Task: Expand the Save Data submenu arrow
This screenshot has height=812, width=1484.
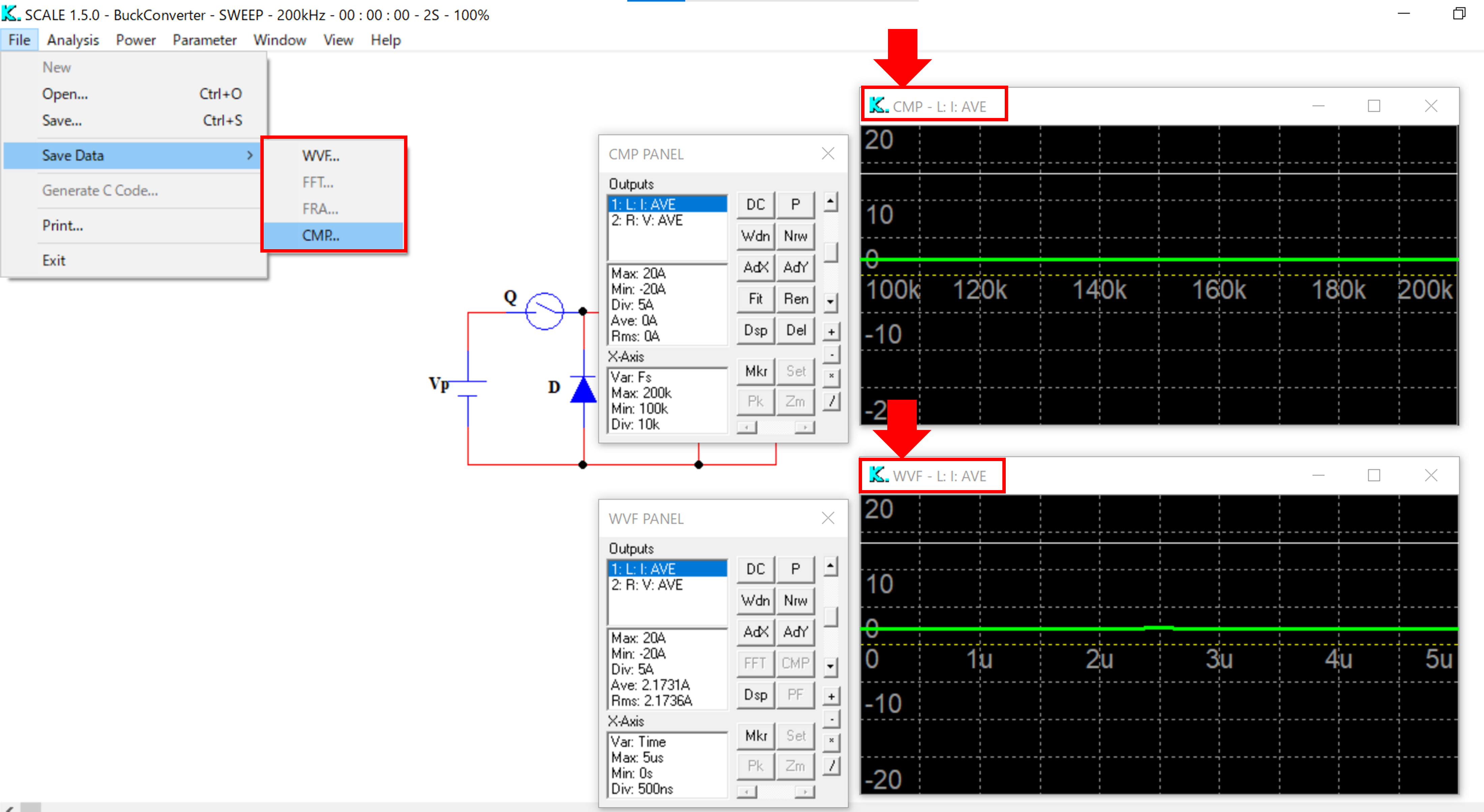Action: click(250, 155)
